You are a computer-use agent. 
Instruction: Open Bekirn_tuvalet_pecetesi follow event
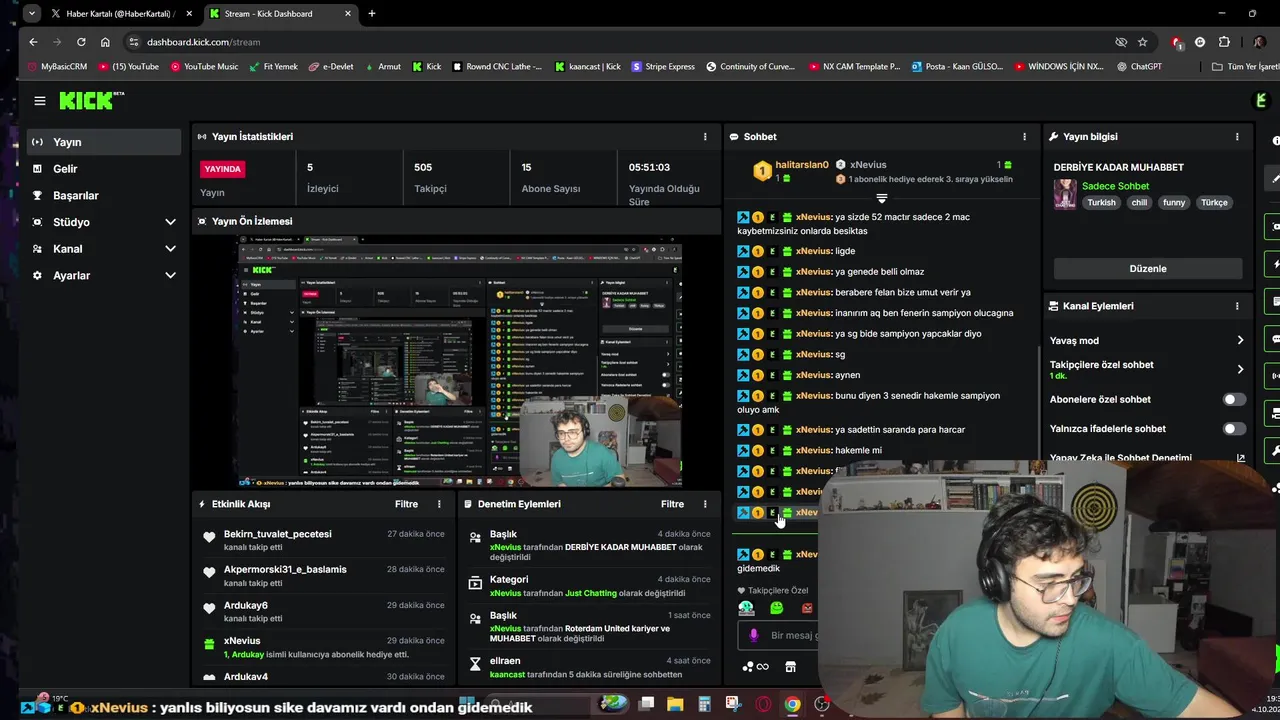[325, 541]
